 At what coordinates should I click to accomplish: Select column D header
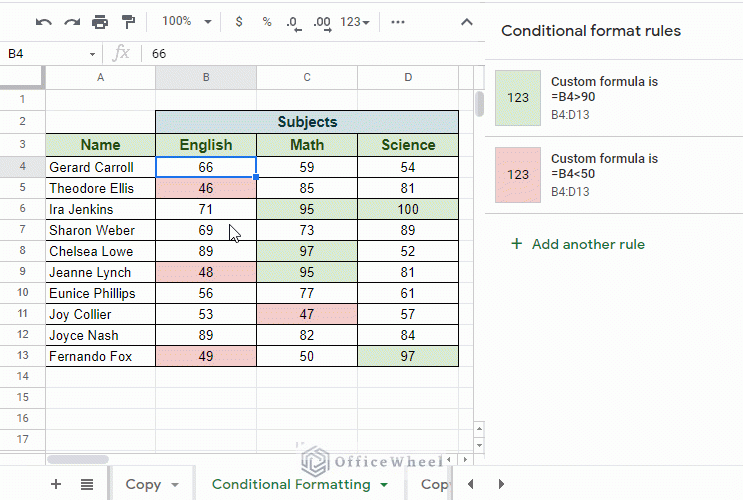click(408, 77)
